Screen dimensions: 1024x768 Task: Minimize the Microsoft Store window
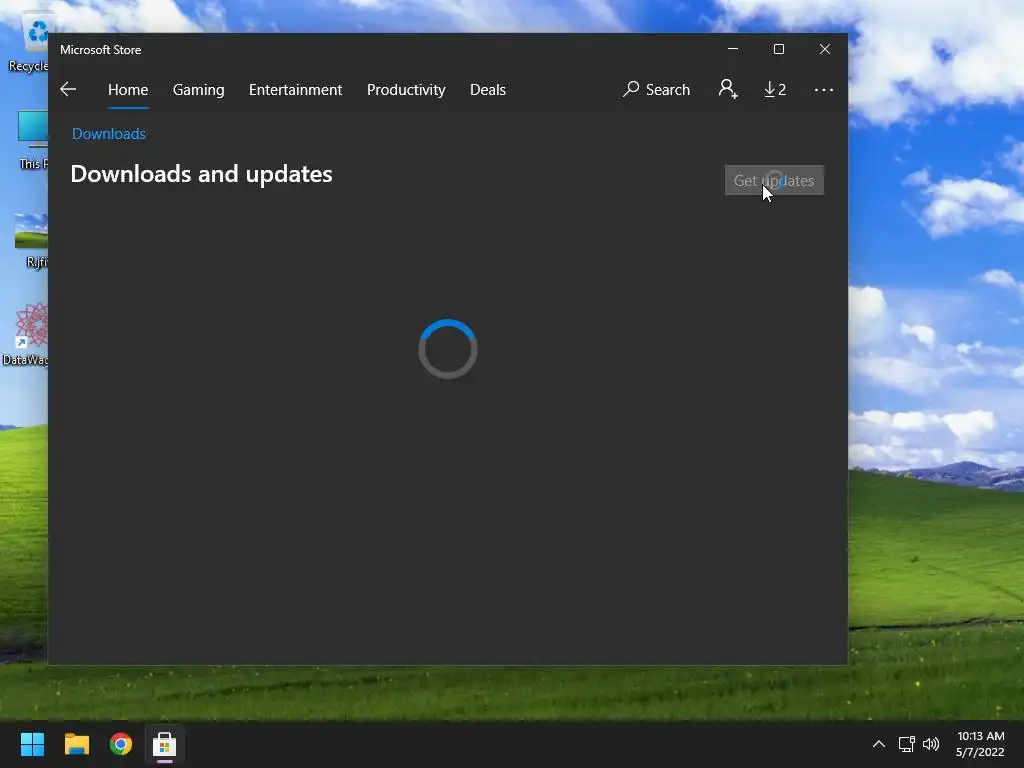pyautogui.click(x=733, y=49)
